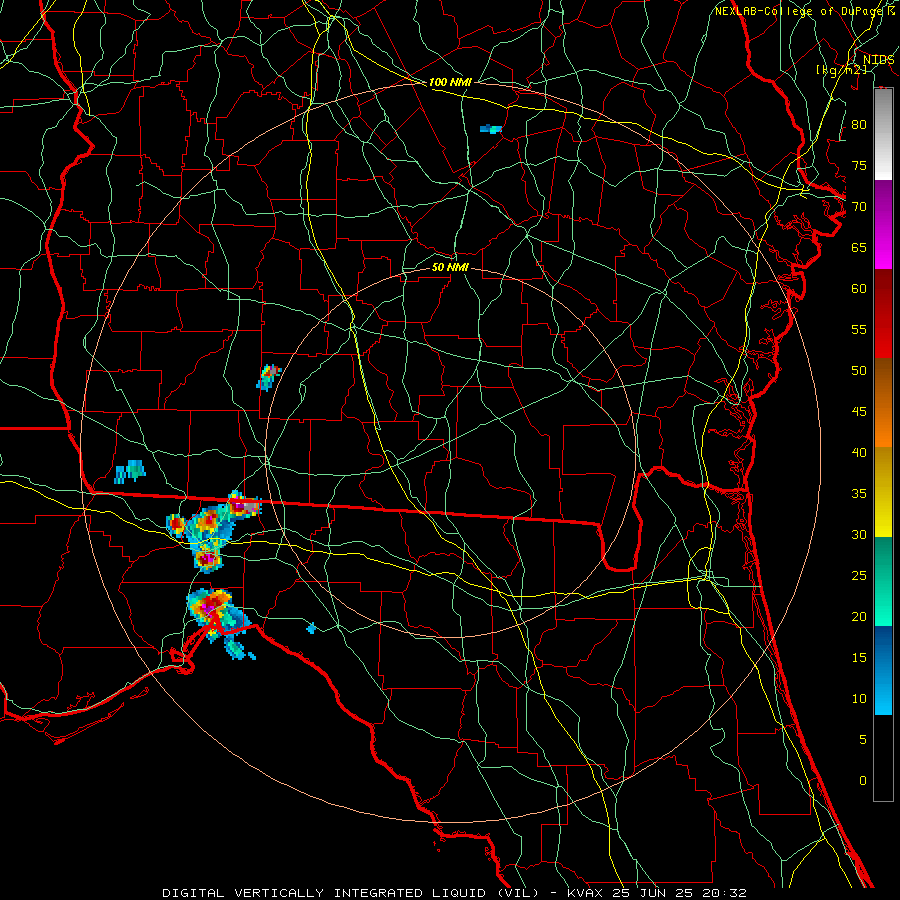Click the small blue echo near the 100 NMI label
Screen dimensions: 900x900
tap(491, 129)
